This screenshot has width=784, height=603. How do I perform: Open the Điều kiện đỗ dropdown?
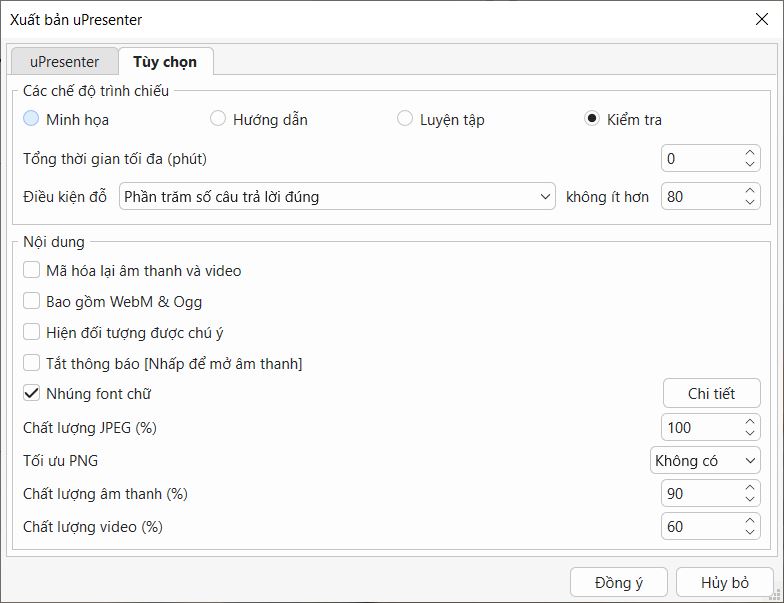337,197
